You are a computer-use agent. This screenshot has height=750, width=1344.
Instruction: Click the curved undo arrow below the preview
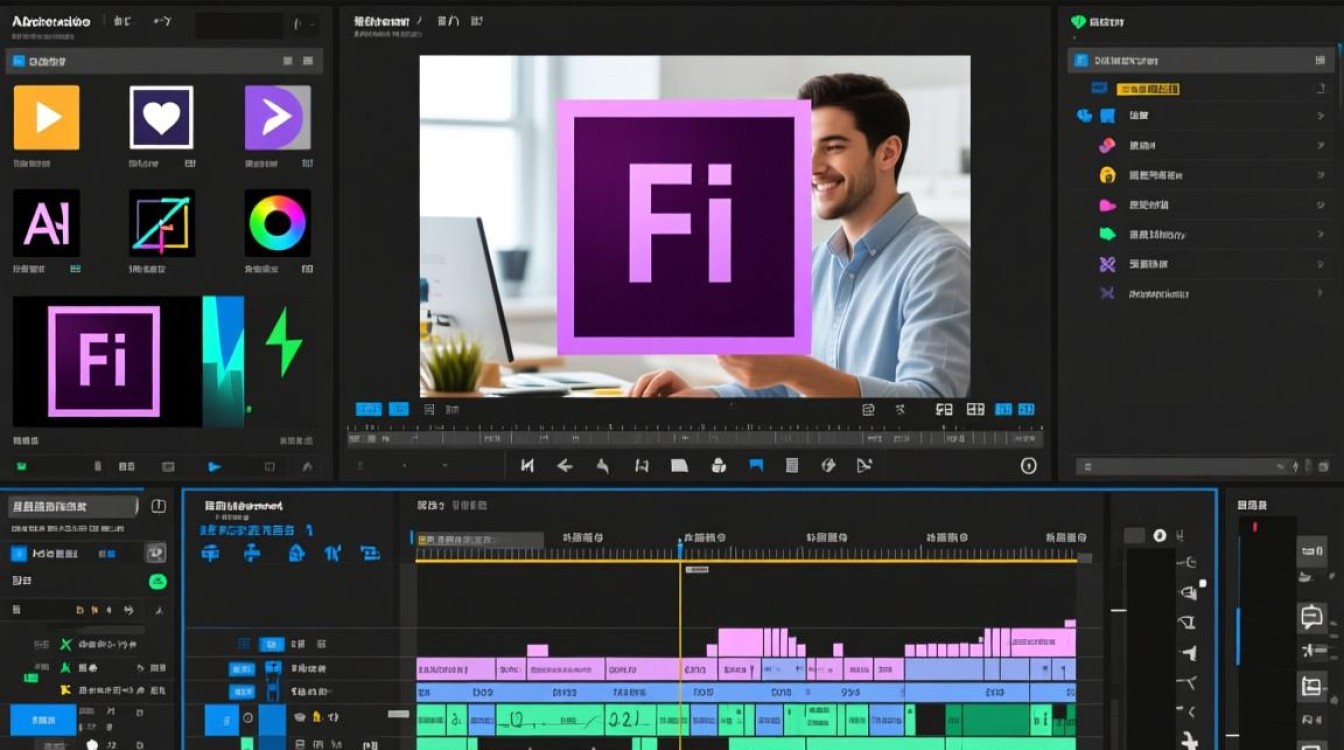[602, 465]
